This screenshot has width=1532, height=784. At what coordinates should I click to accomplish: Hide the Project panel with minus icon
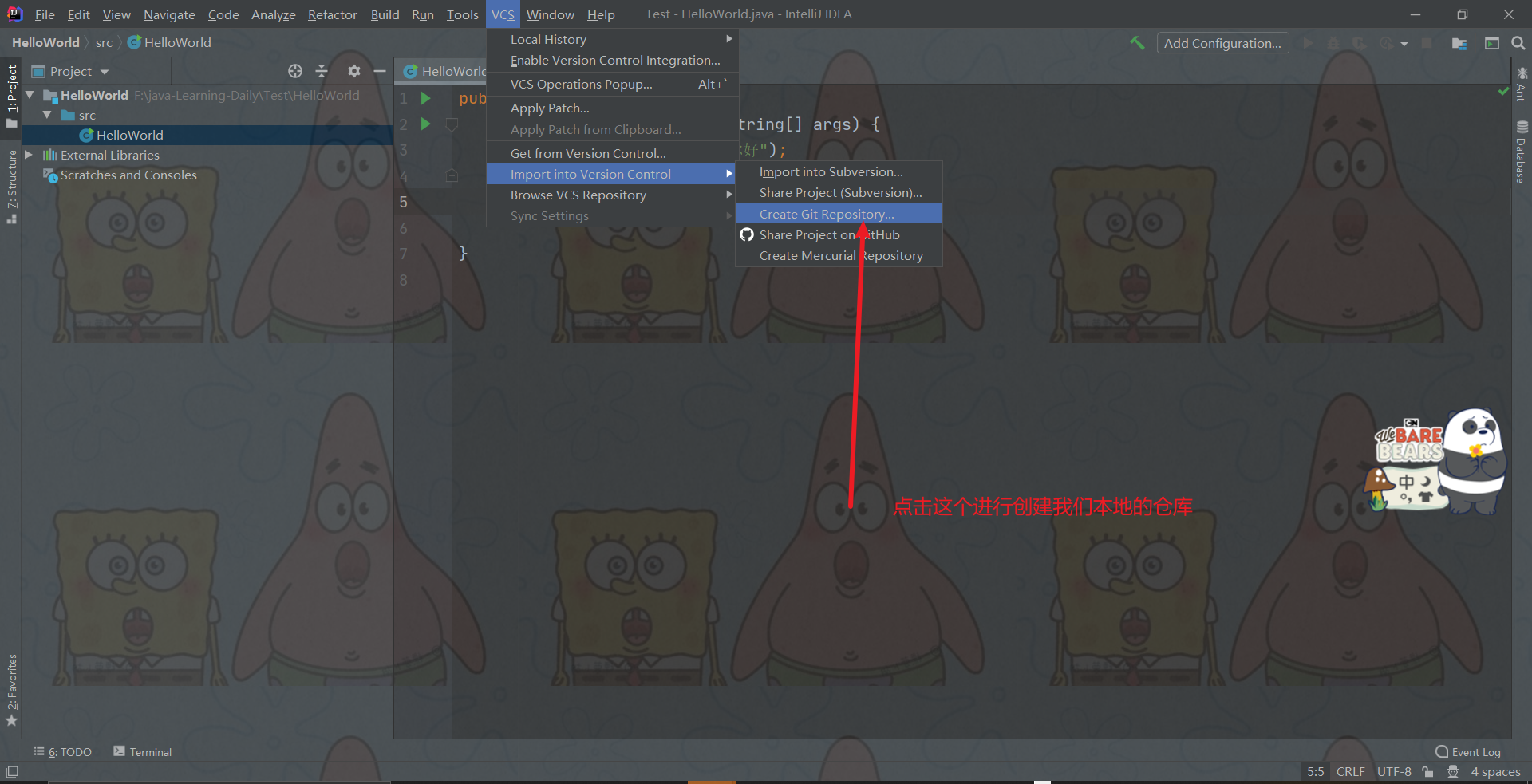380,71
